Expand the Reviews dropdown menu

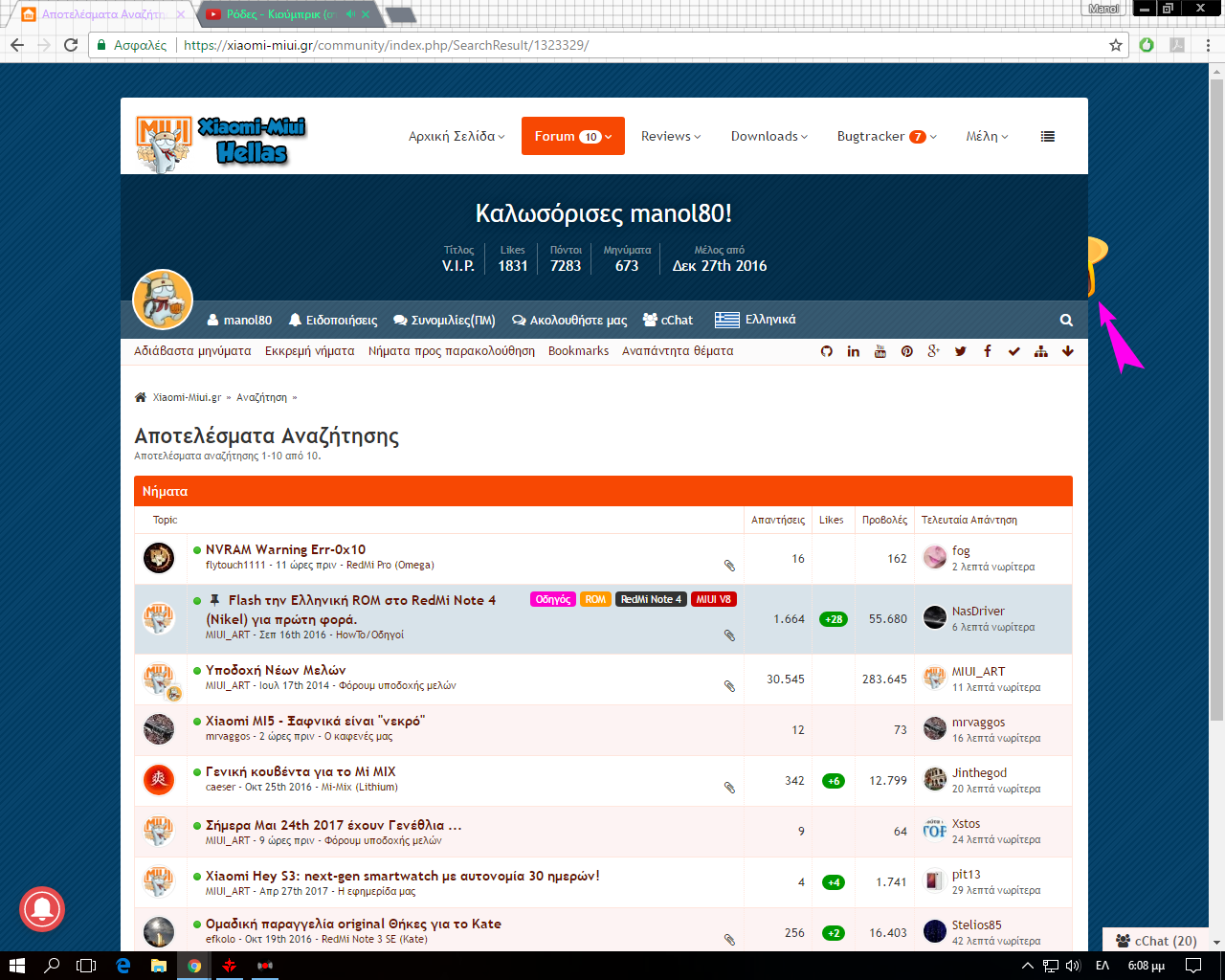(671, 136)
